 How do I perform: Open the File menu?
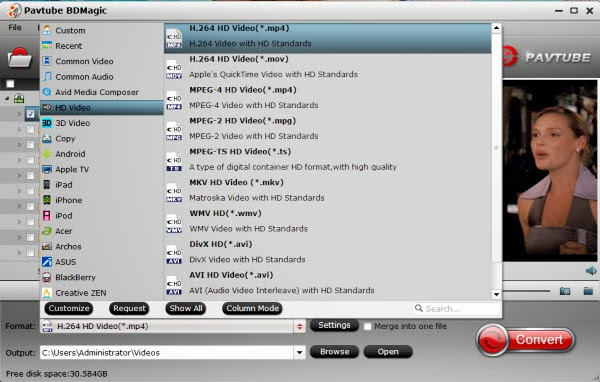[15, 28]
